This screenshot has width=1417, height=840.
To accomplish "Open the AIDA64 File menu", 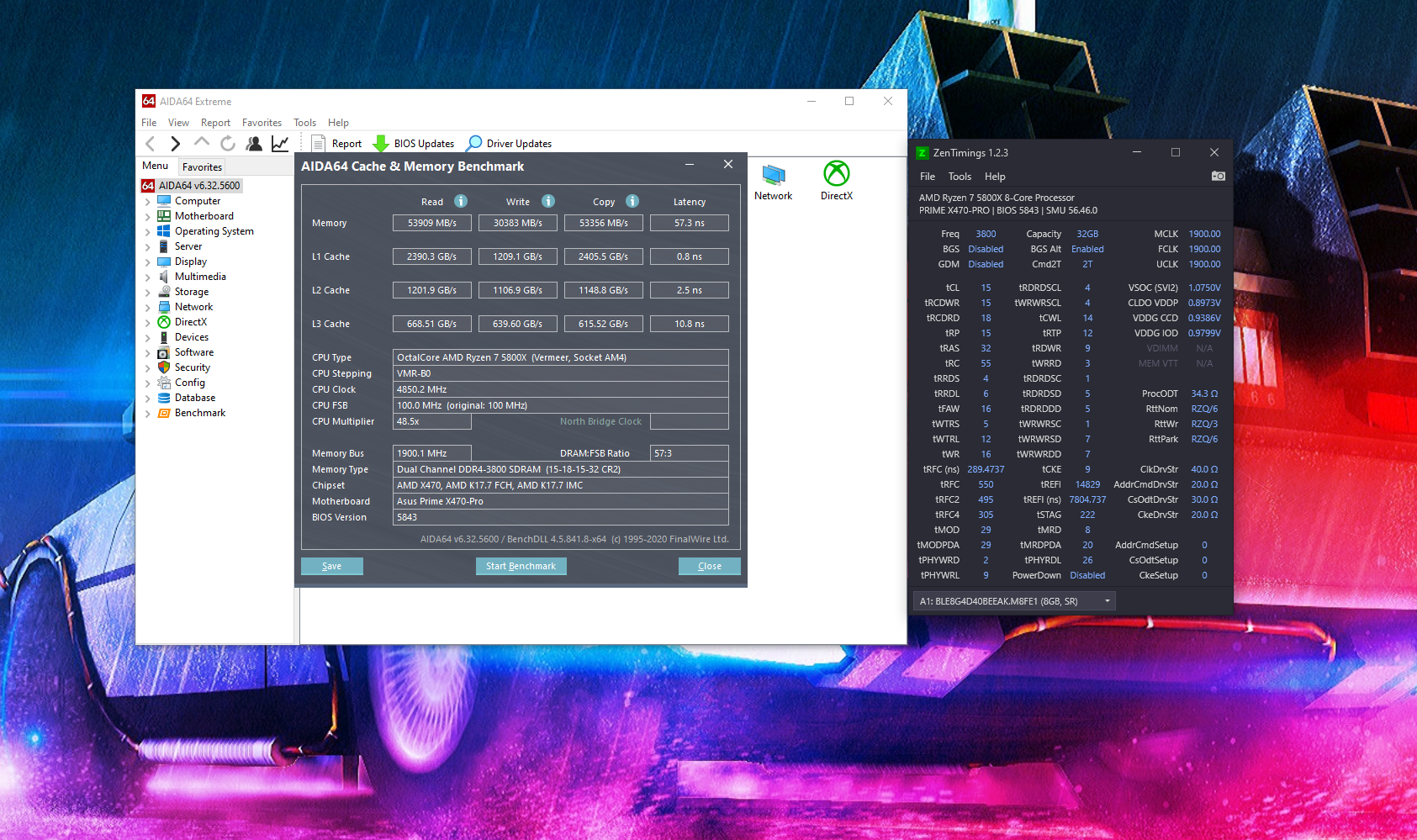I will click(x=149, y=123).
